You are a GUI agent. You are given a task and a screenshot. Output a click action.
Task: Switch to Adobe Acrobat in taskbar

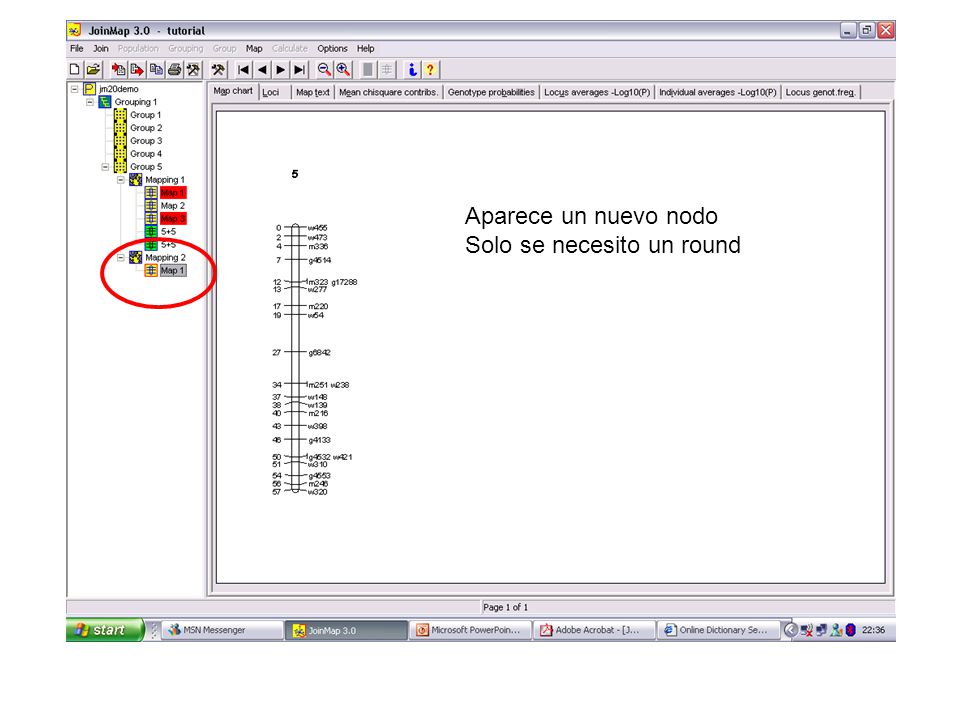point(594,630)
